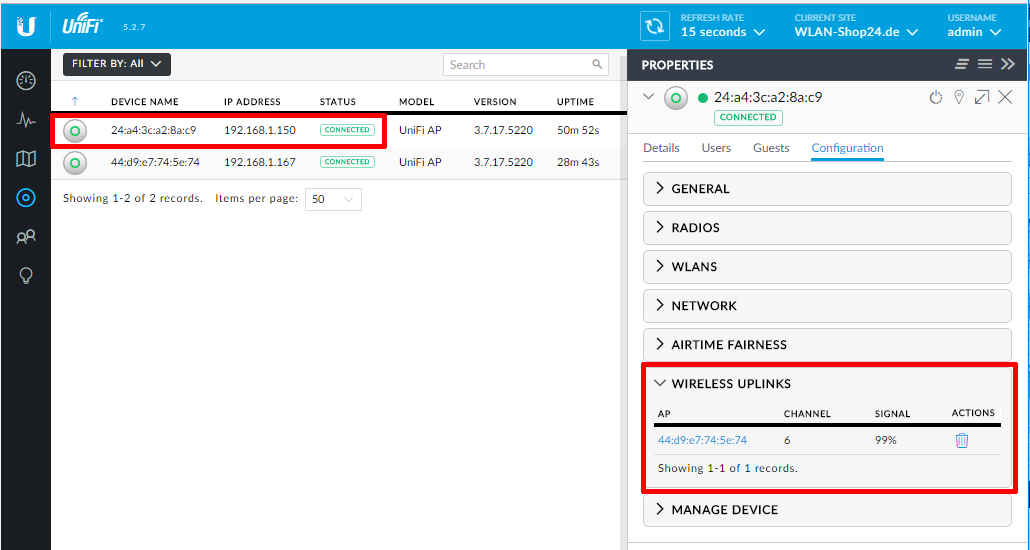Expand the WLANs section
1030x550 pixels.
(827, 267)
